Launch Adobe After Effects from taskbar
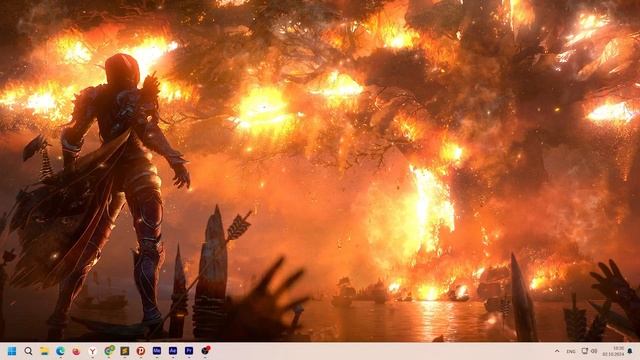Screen dimensions: 640x360 [173, 351]
